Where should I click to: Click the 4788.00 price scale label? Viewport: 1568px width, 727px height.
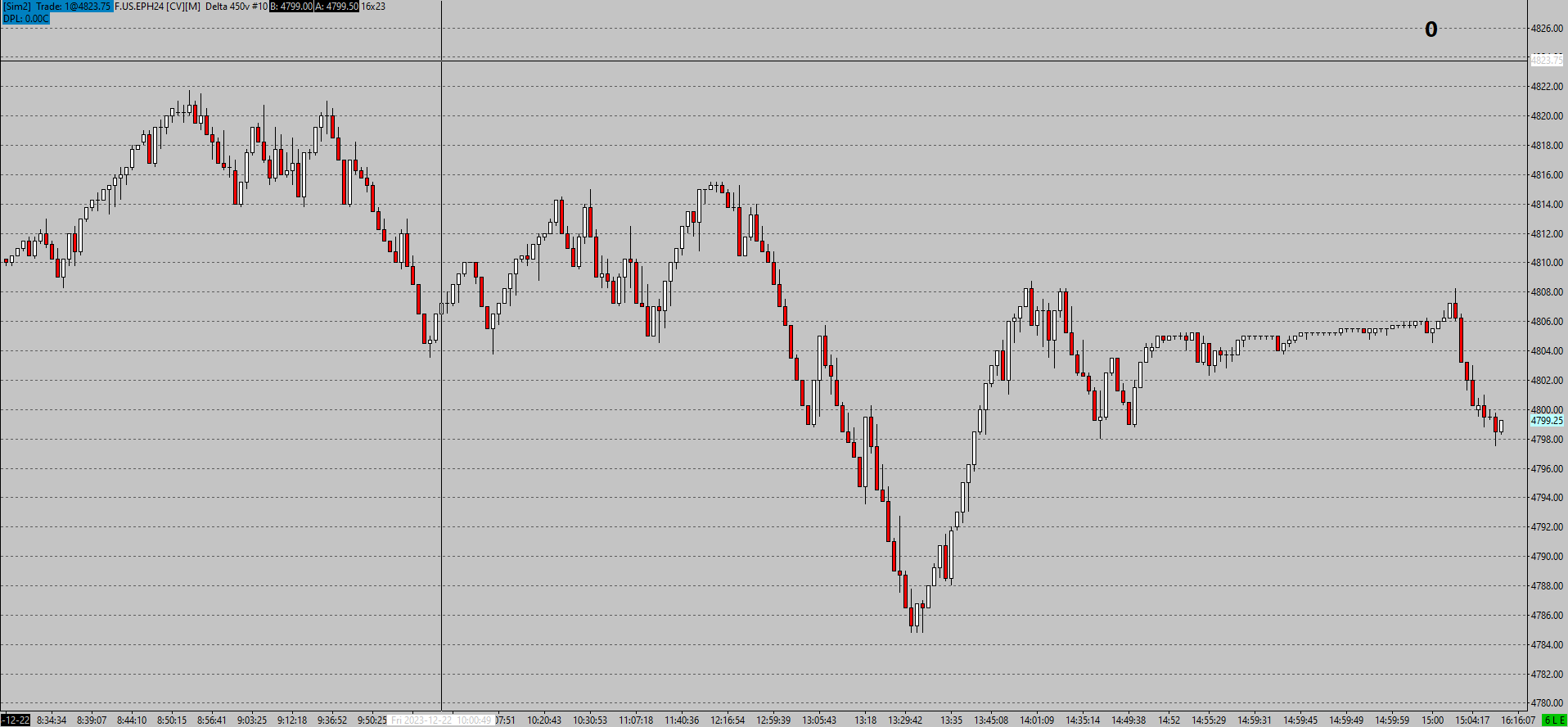click(x=1547, y=586)
